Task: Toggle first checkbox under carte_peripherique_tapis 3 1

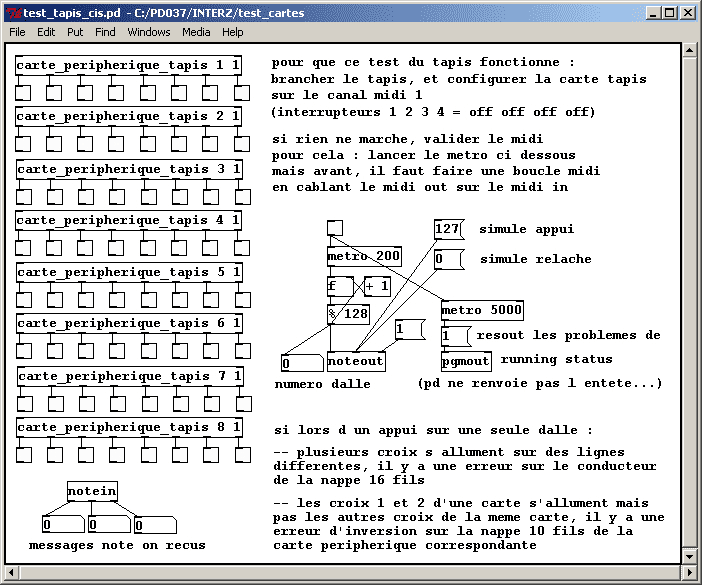Action: click(24, 196)
